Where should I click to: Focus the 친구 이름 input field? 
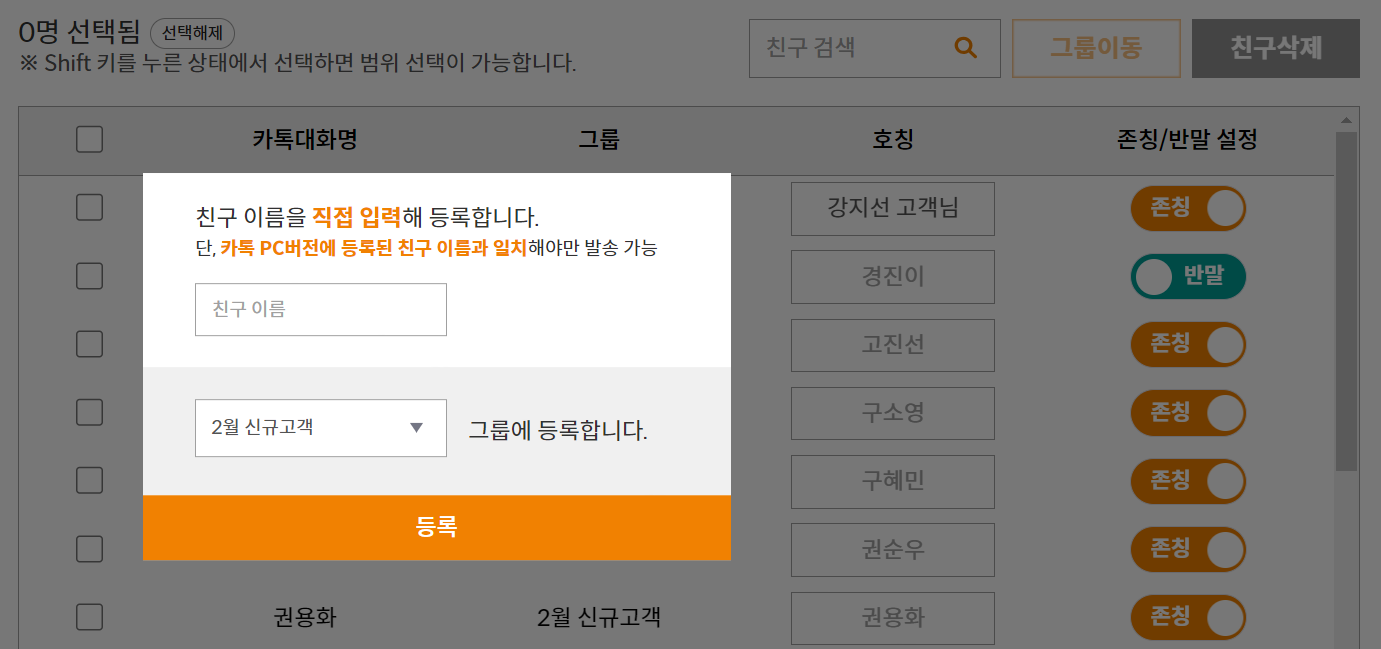(320, 310)
